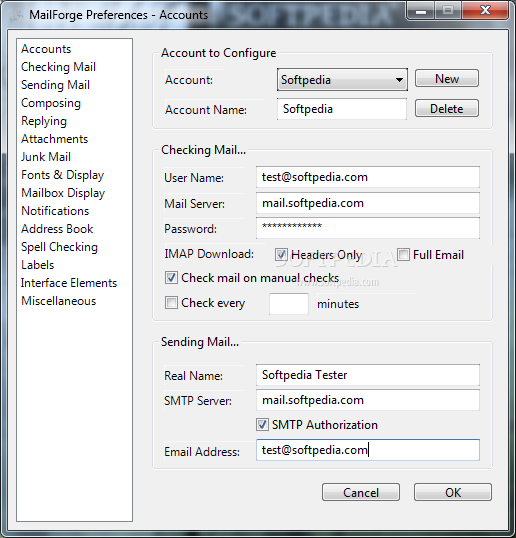Uncheck Headers Only IMAP download
The image size is (516, 538).
(281, 255)
